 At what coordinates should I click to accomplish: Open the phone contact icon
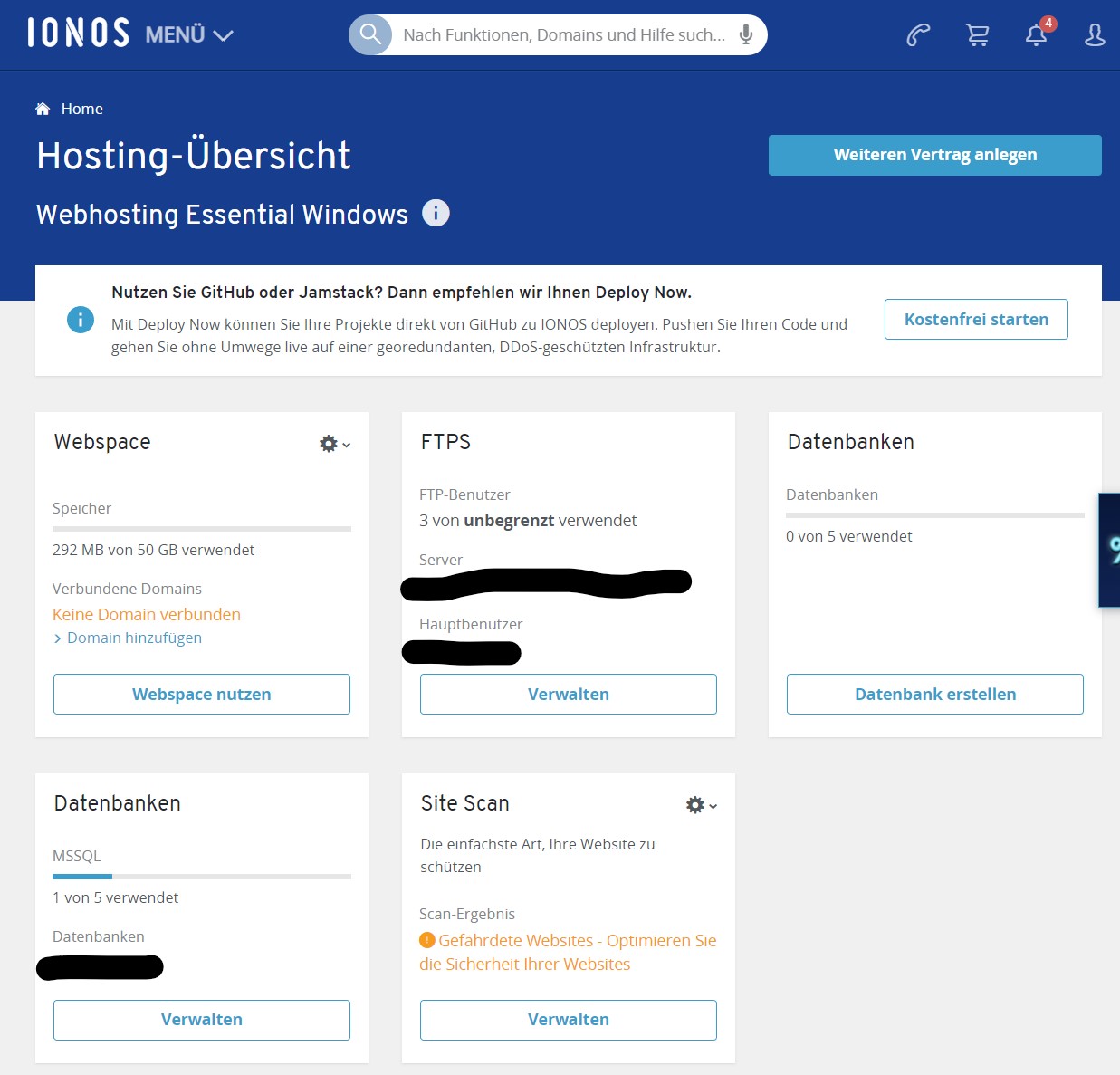tap(918, 35)
